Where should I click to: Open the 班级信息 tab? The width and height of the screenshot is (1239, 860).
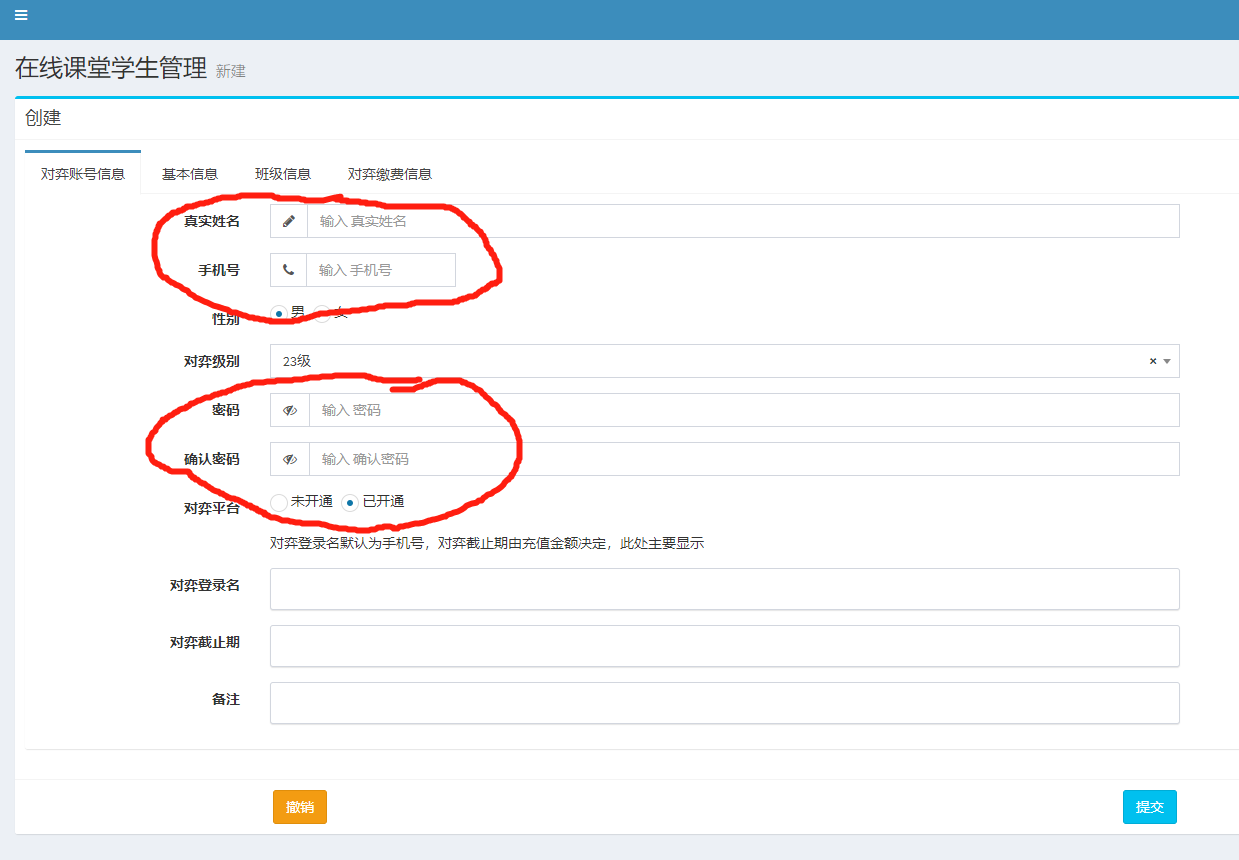[283, 174]
